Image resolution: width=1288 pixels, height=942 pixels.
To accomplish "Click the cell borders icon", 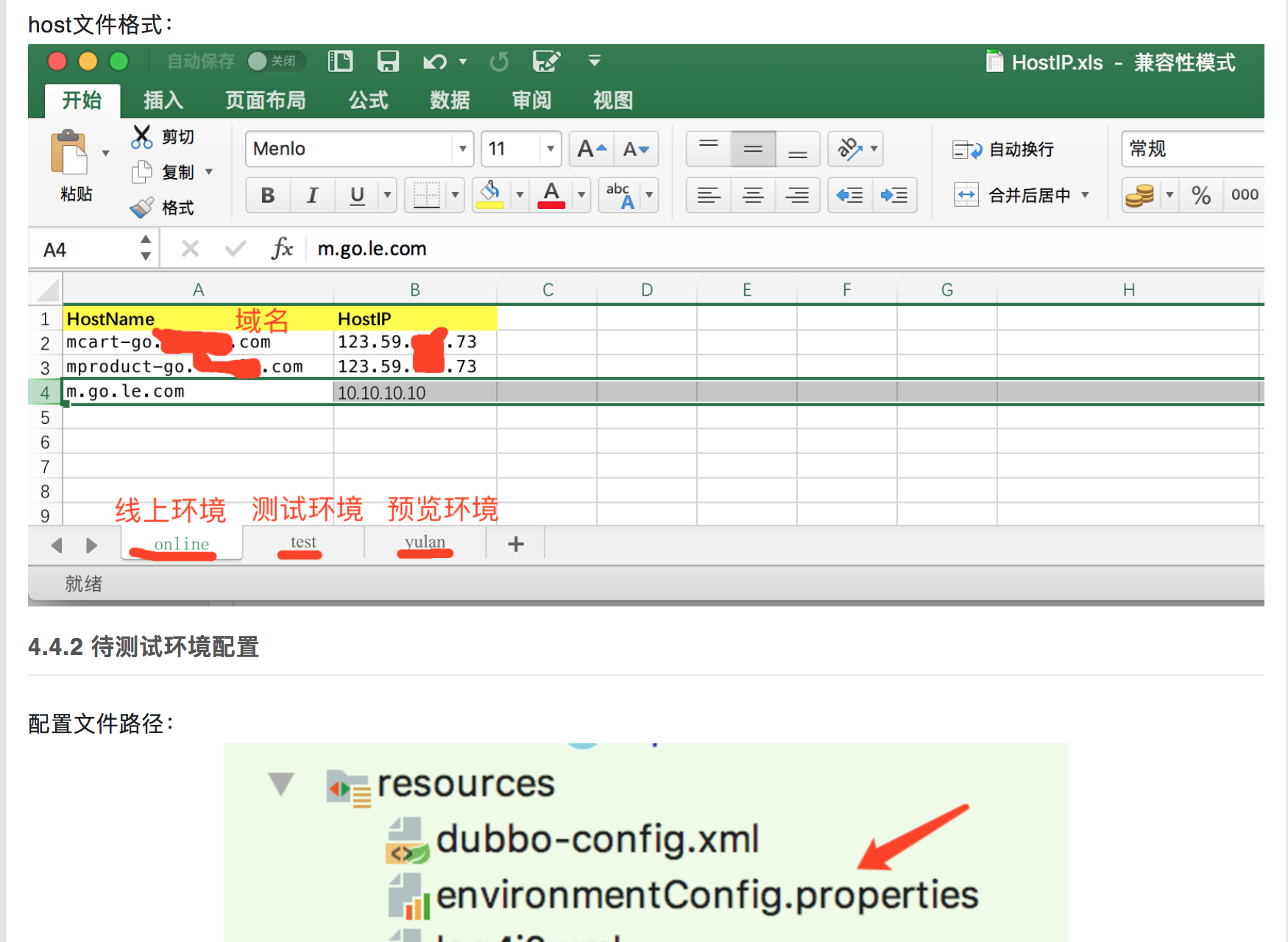I will [426, 195].
